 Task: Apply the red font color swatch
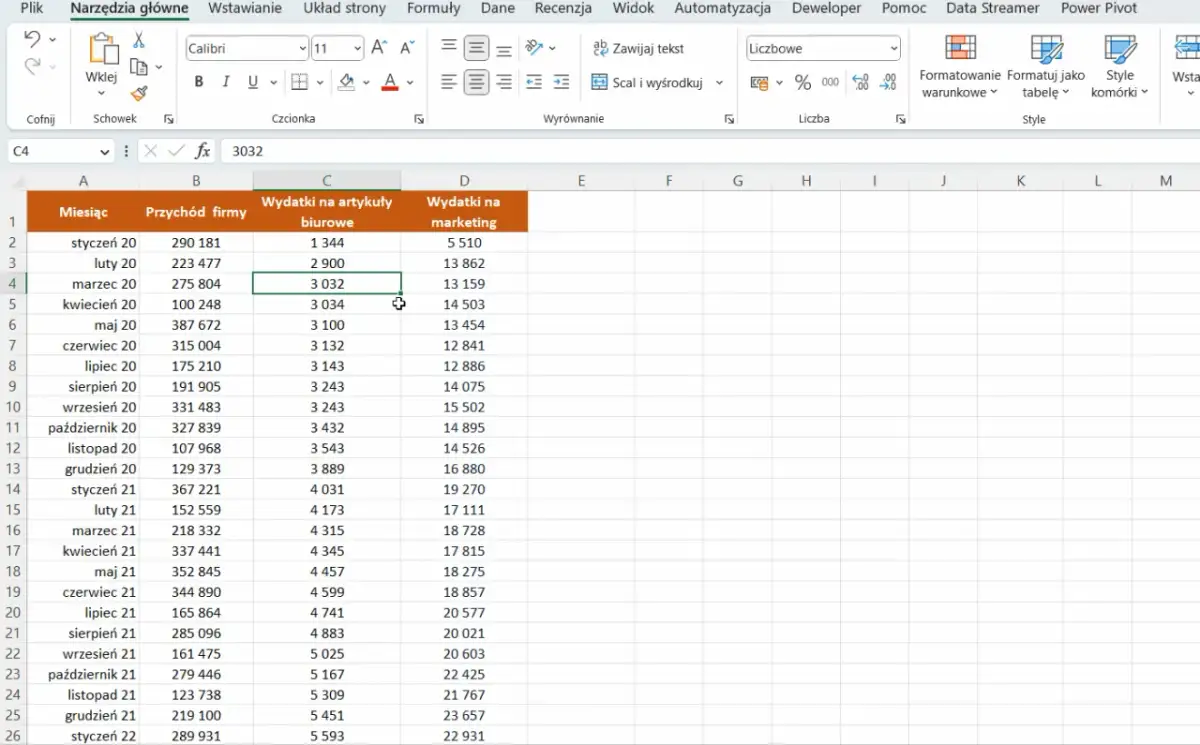[x=390, y=83]
